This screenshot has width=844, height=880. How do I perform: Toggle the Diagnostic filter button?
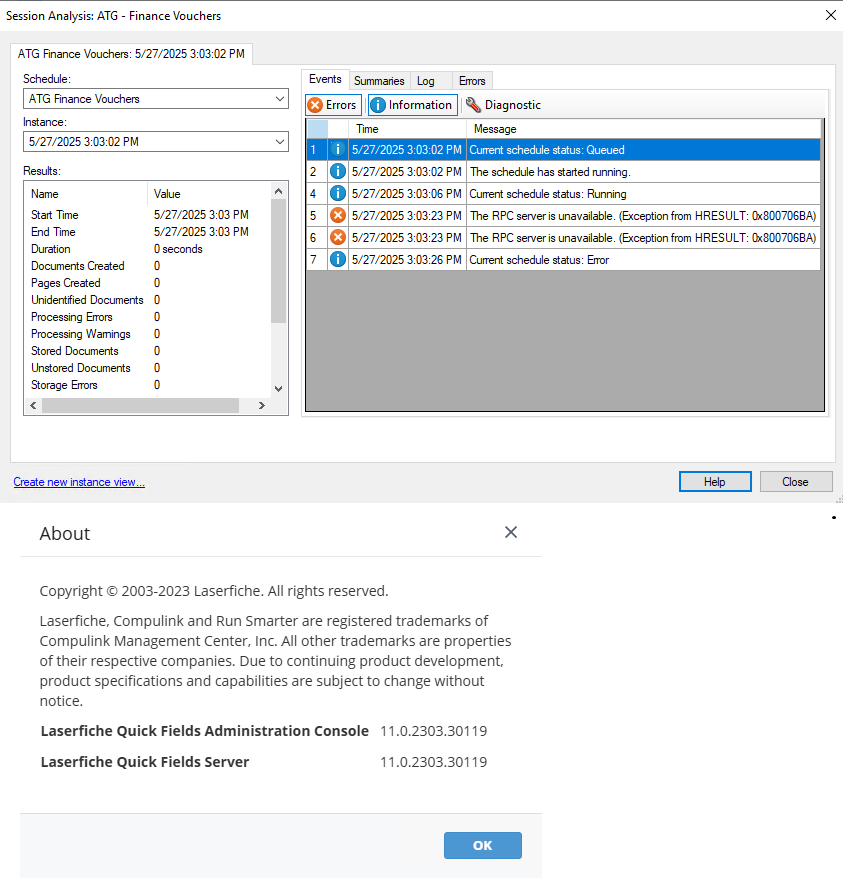(503, 105)
